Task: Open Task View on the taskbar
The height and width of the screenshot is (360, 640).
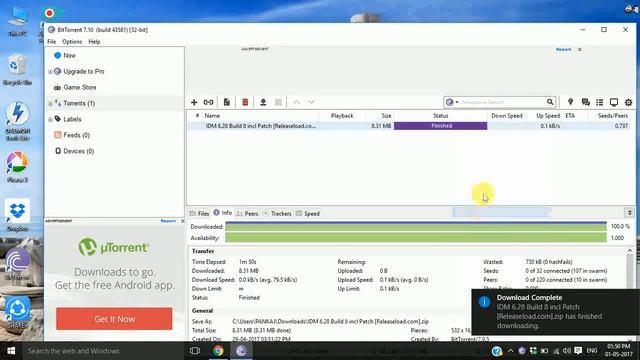Action: (x=195, y=351)
